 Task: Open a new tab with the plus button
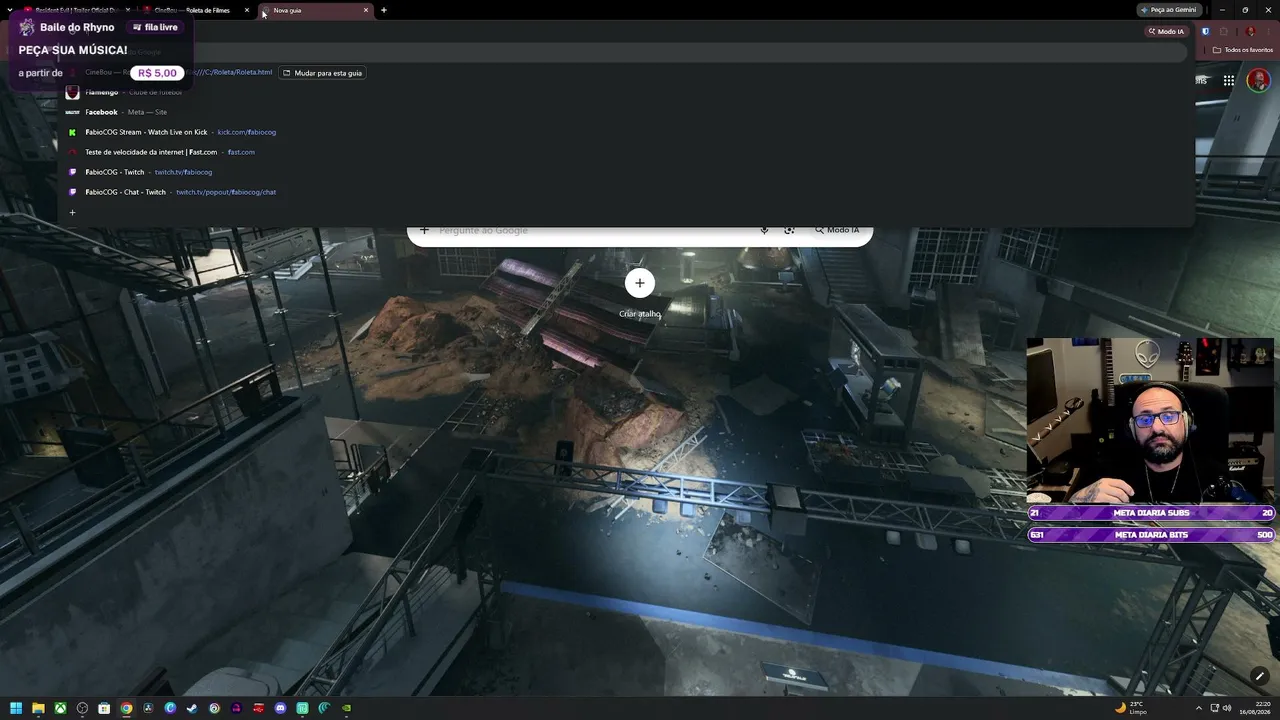click(x=384, y=10)
